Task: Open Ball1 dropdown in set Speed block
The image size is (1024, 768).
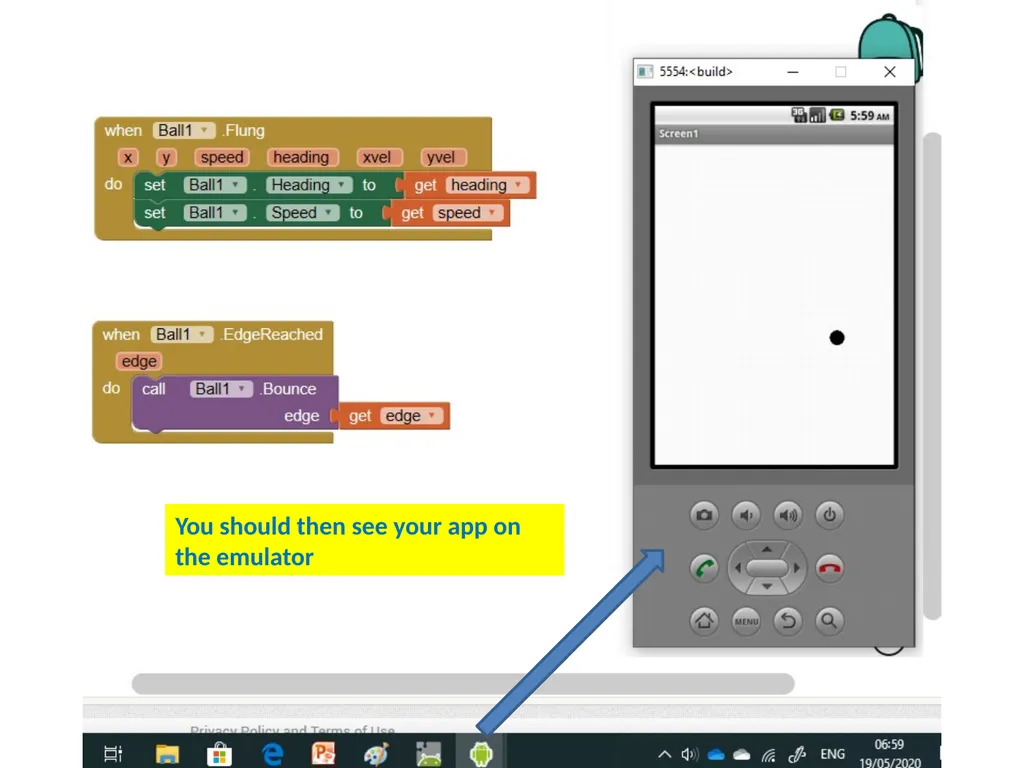Action: tap(215, 213)
